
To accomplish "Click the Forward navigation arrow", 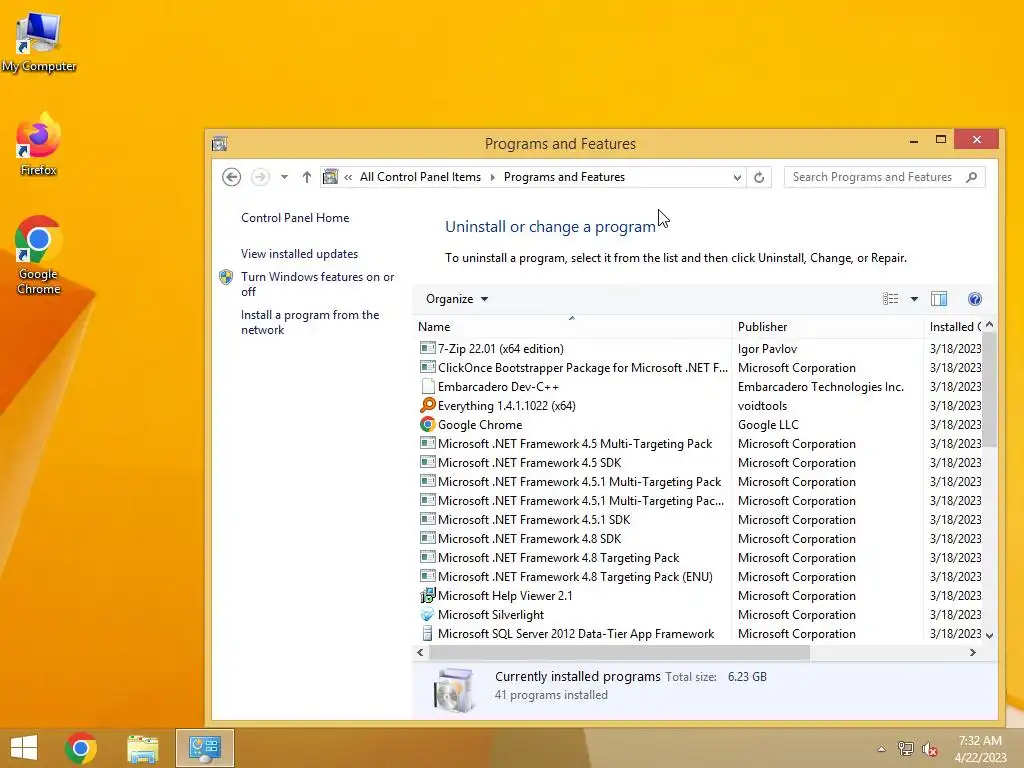I will (260, 177).
